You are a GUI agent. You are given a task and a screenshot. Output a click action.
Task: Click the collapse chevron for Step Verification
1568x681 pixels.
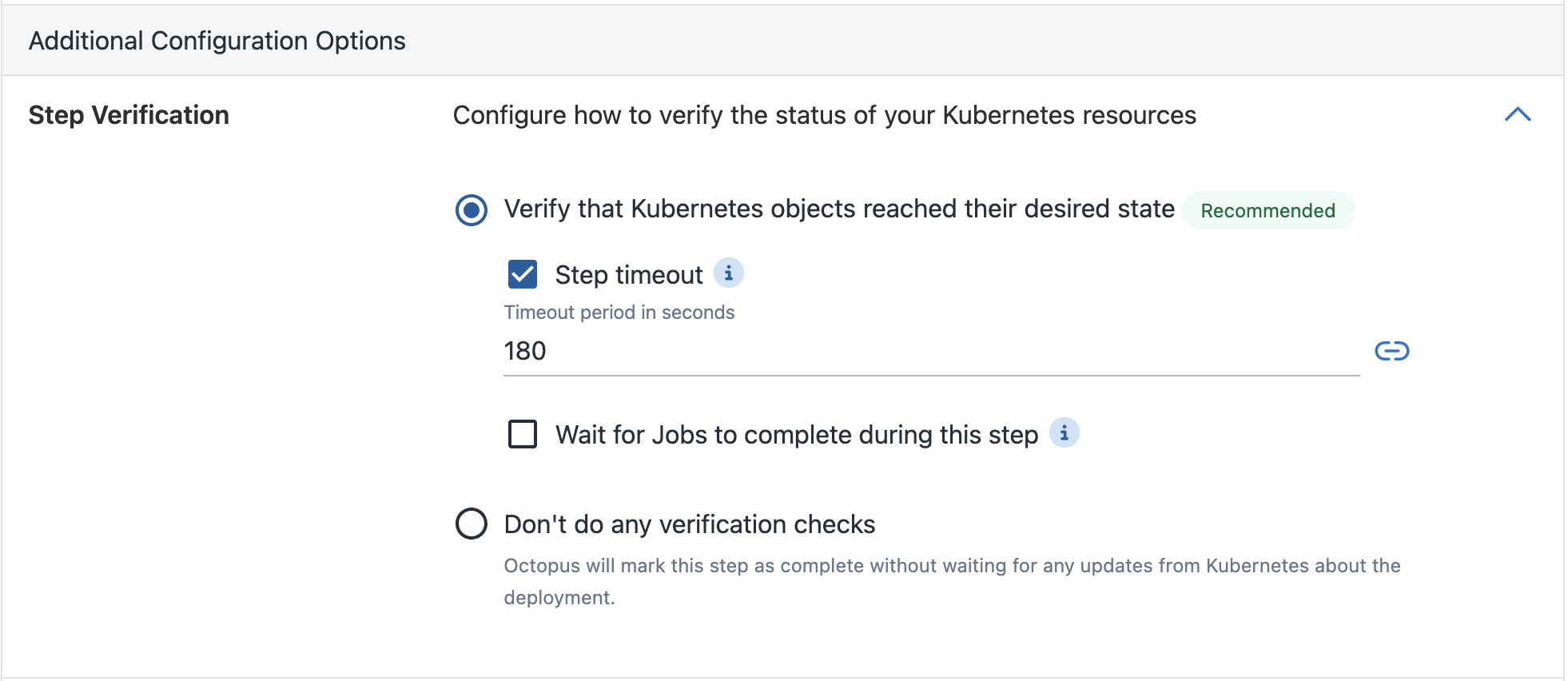point(1517,114)
